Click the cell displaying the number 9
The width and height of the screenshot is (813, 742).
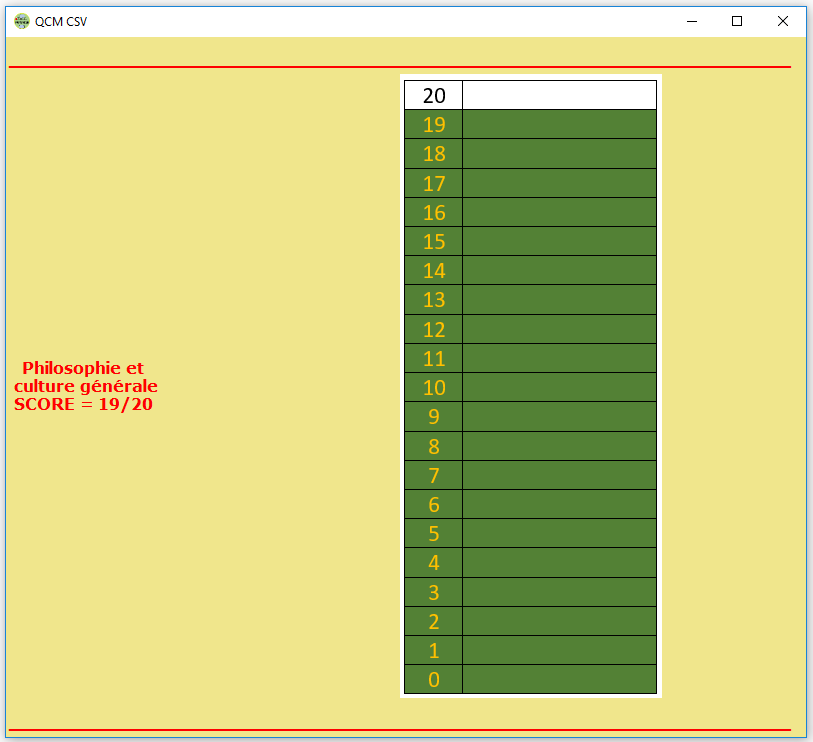(432, 416)
